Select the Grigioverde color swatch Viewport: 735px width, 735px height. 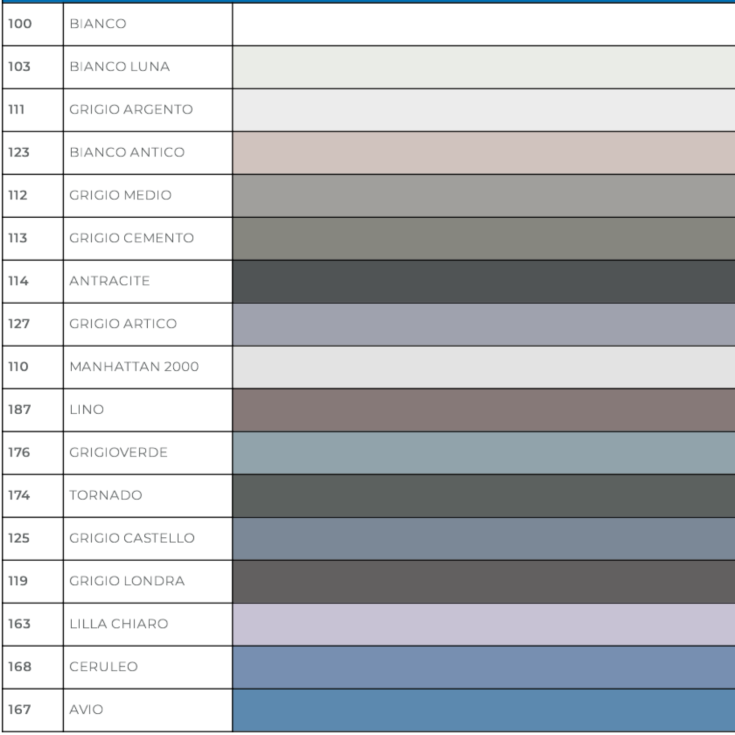[483, 453]
